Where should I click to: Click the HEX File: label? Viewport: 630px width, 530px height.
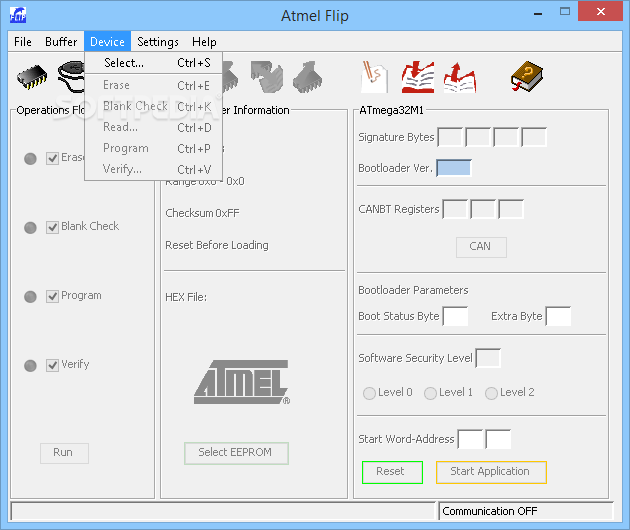tap(186, 297)
